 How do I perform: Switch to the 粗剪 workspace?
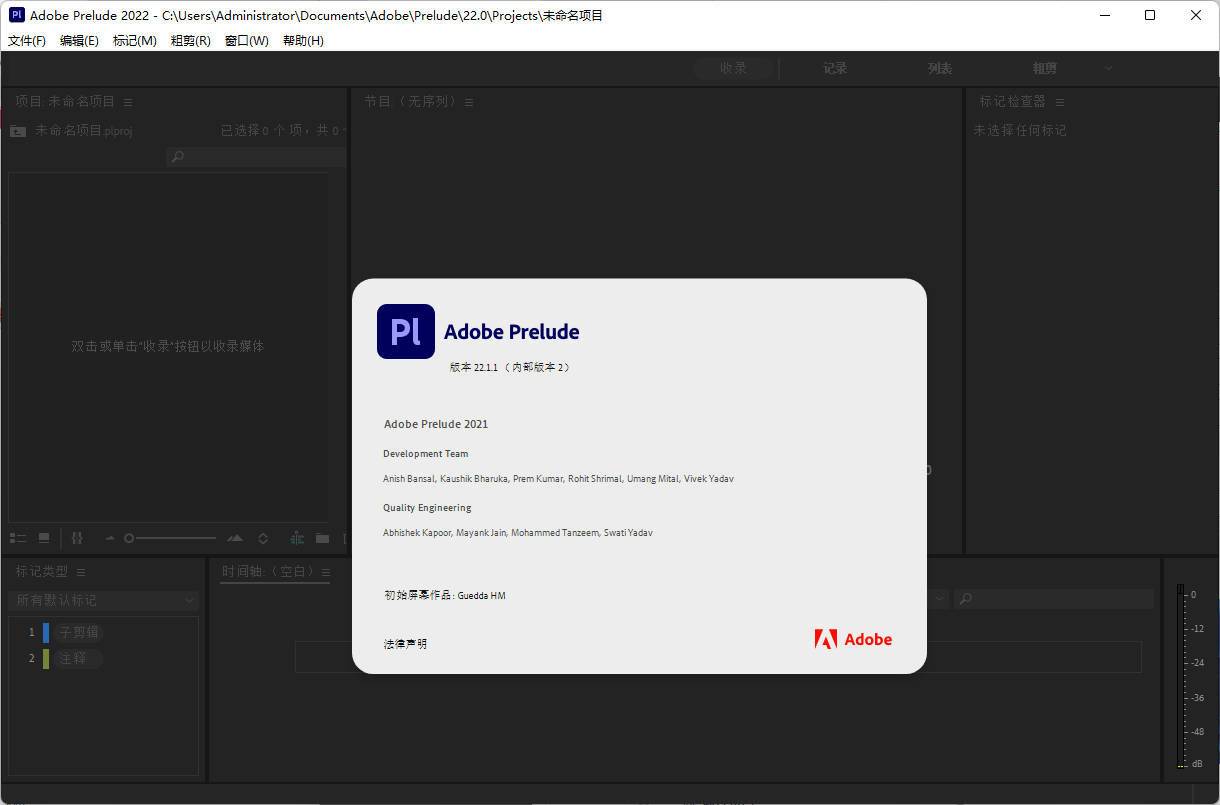pyautogui.click(x=1045, y=68)
